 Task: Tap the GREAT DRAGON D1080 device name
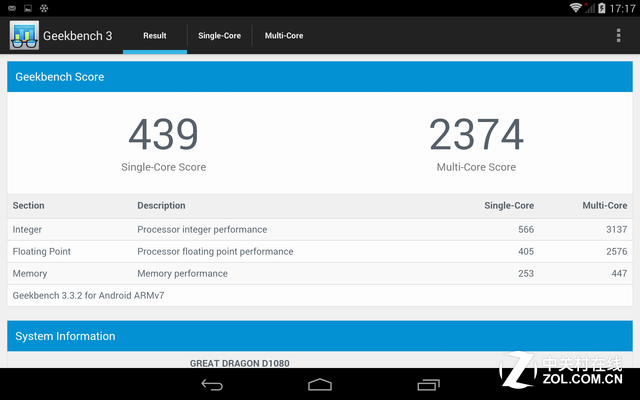[x=240, y=363]
